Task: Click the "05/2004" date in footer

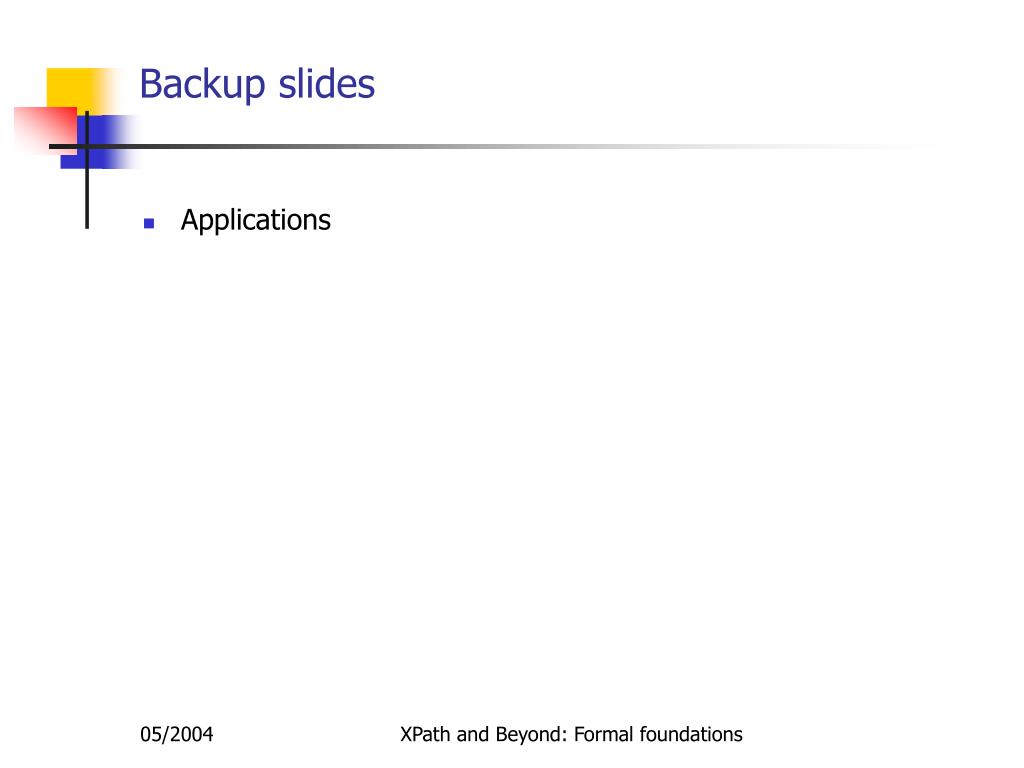Action: [x=176, y=734]
